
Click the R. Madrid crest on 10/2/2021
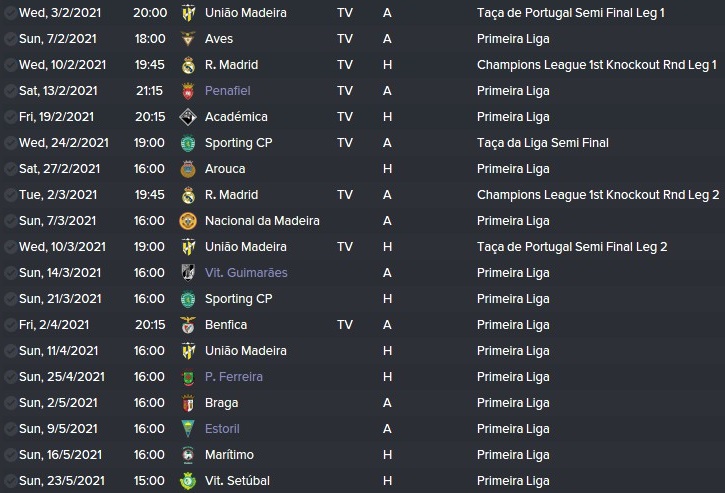point(188,65)
